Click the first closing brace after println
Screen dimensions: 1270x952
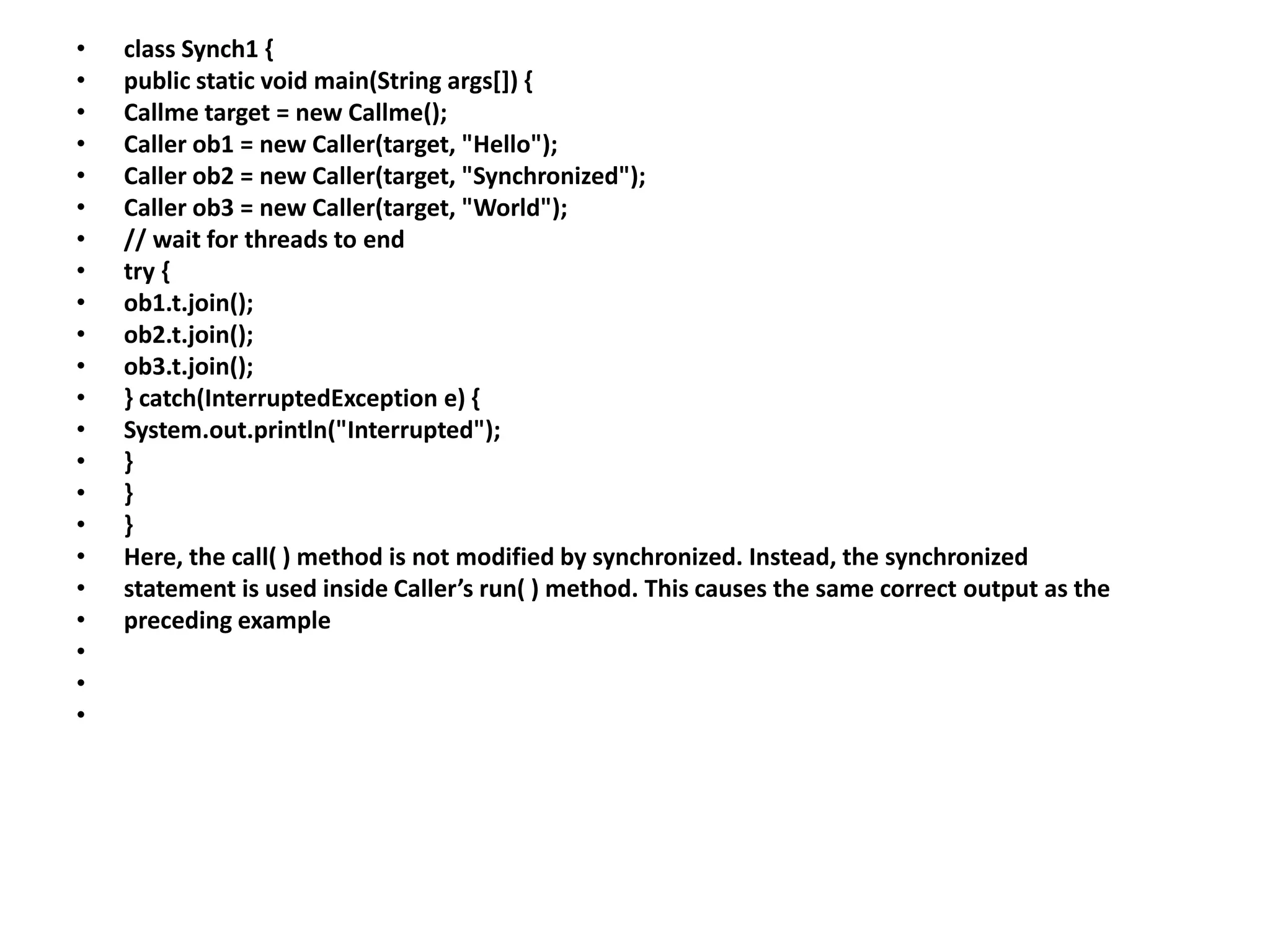point(129,462)
